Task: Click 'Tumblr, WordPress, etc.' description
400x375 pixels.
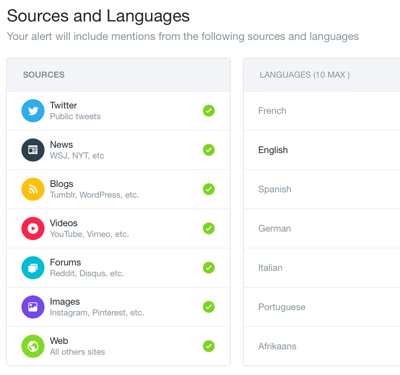Action: [x=94, y=195]
